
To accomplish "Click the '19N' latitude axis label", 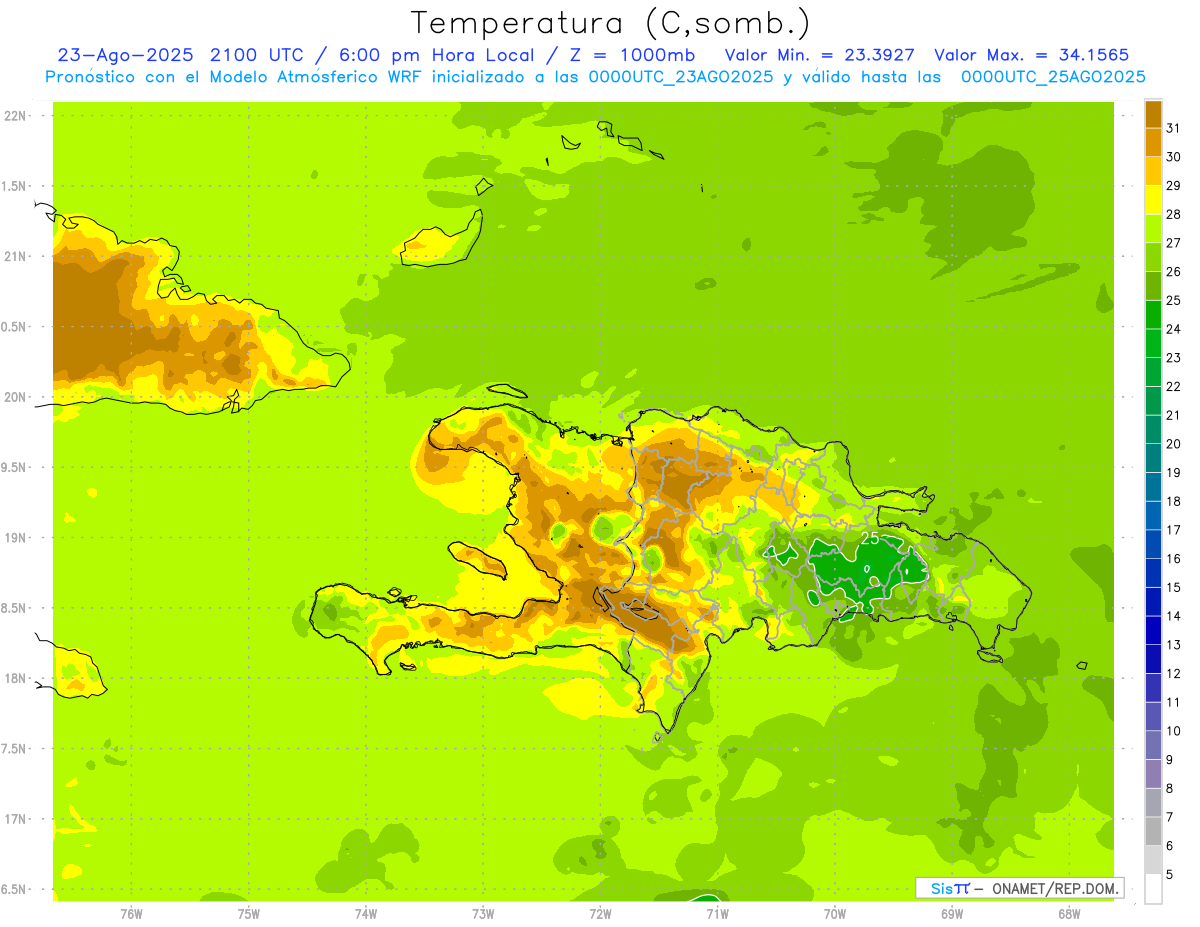I will pyautogui.click(x=17, y=538).
